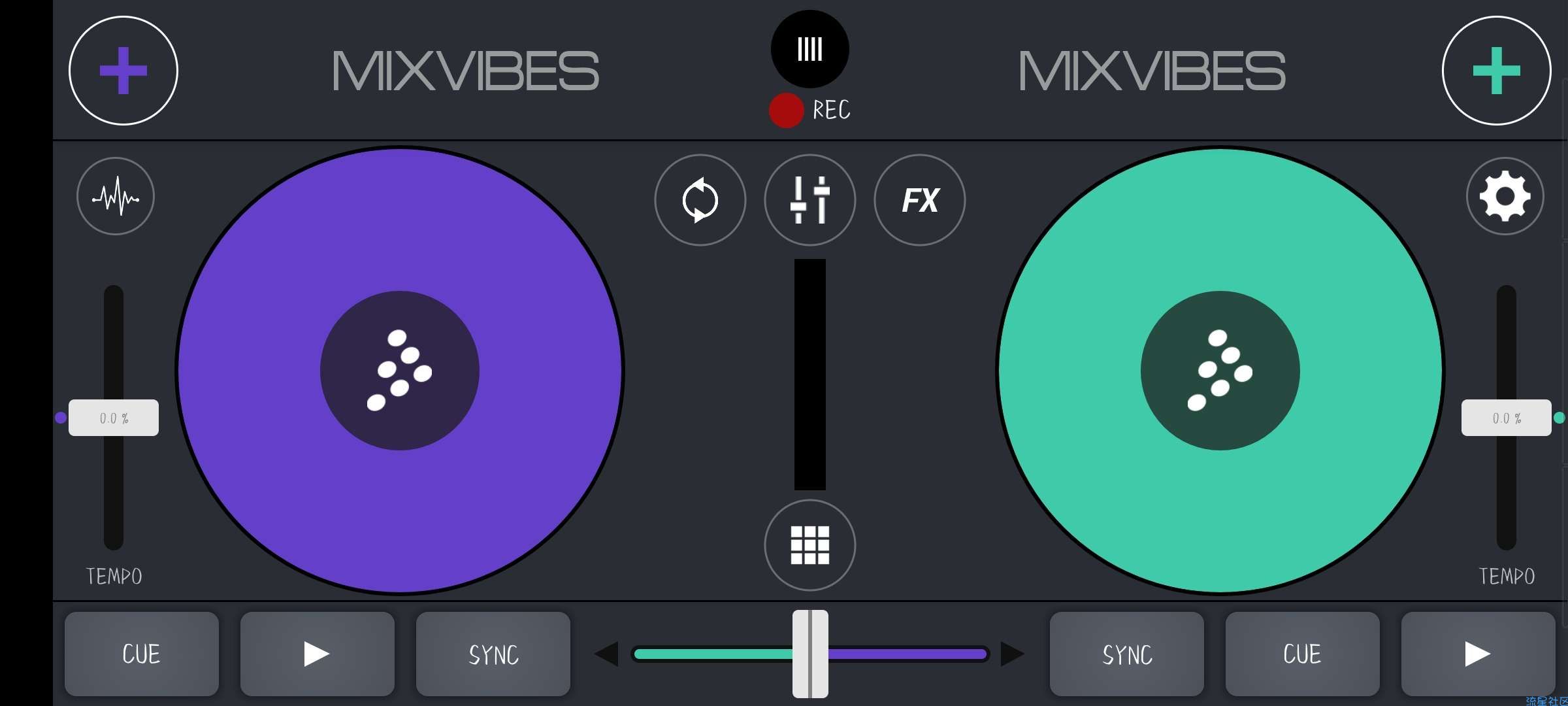Click the left TEMPO slider handle
Image resolution: width=1568 pixels, height=706 pixels.
(114, 418)
